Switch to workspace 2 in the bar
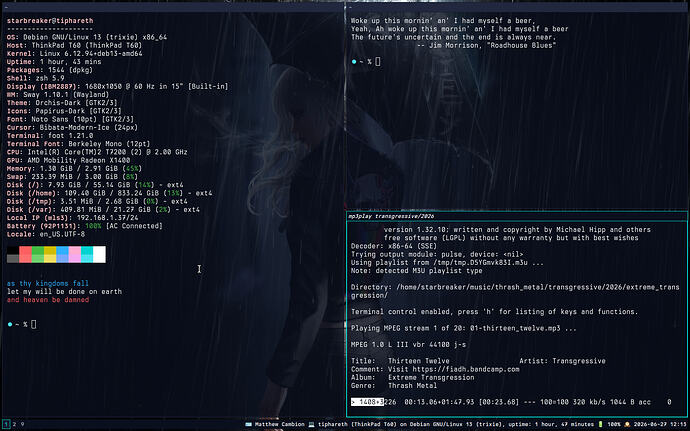Image resolution: width=690 pixels, height=431 pixels. 14,424
